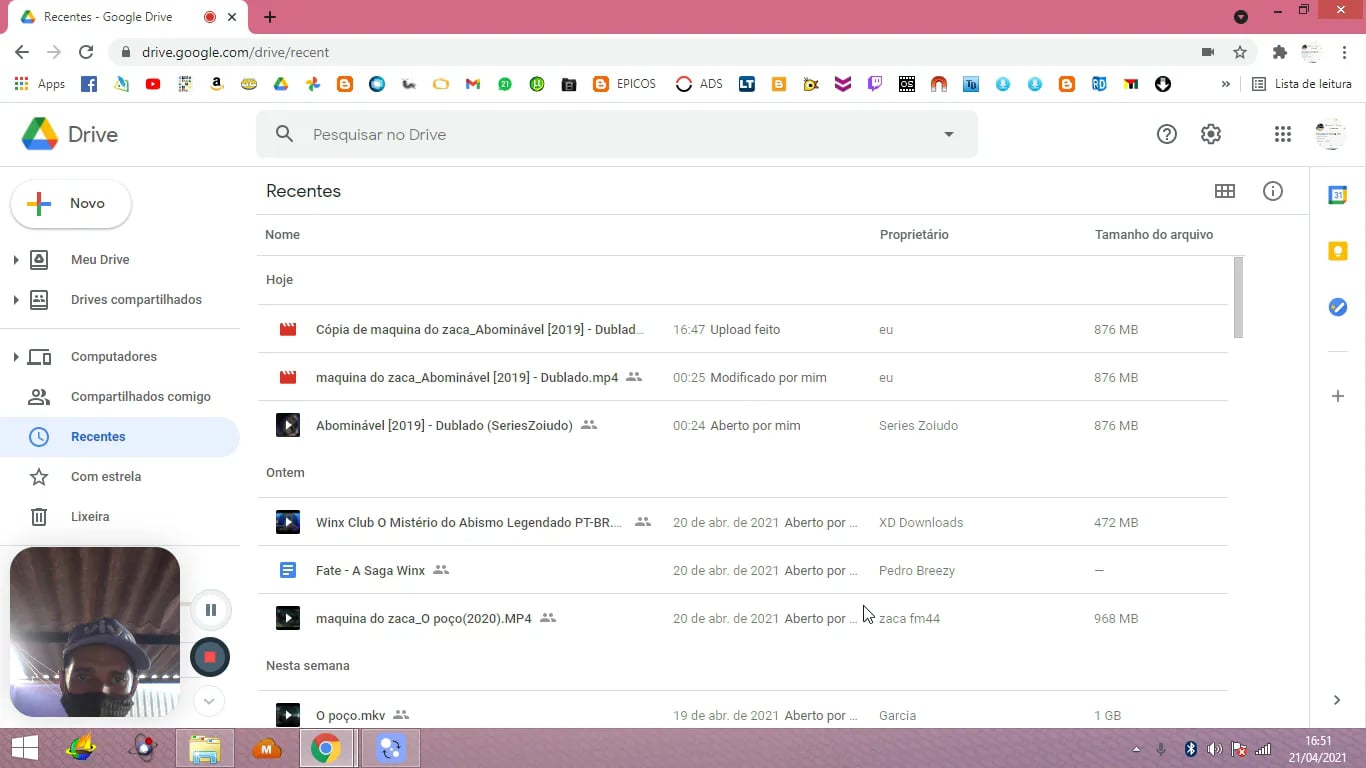Open Facebook bookmark icon
The width and height of the screenshot is (1366, 768).
click(89, 84)
